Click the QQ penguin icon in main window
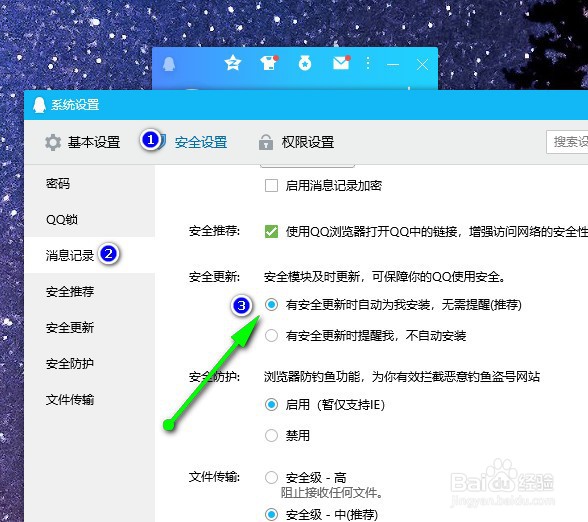Screen dimensions: 588x522 click(169, 64)
